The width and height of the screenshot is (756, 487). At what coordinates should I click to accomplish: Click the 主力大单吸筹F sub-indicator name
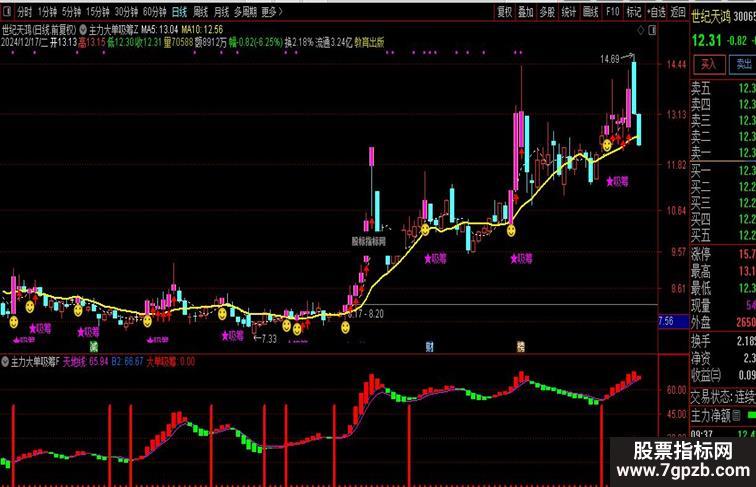click(x=35, y=361)
